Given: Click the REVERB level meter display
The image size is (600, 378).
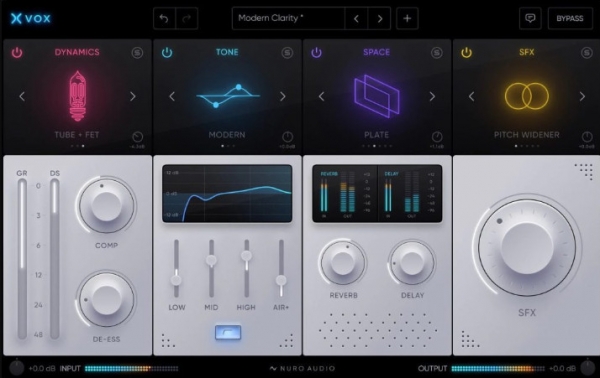Looking at the screenshot, I should coord(345,194).
